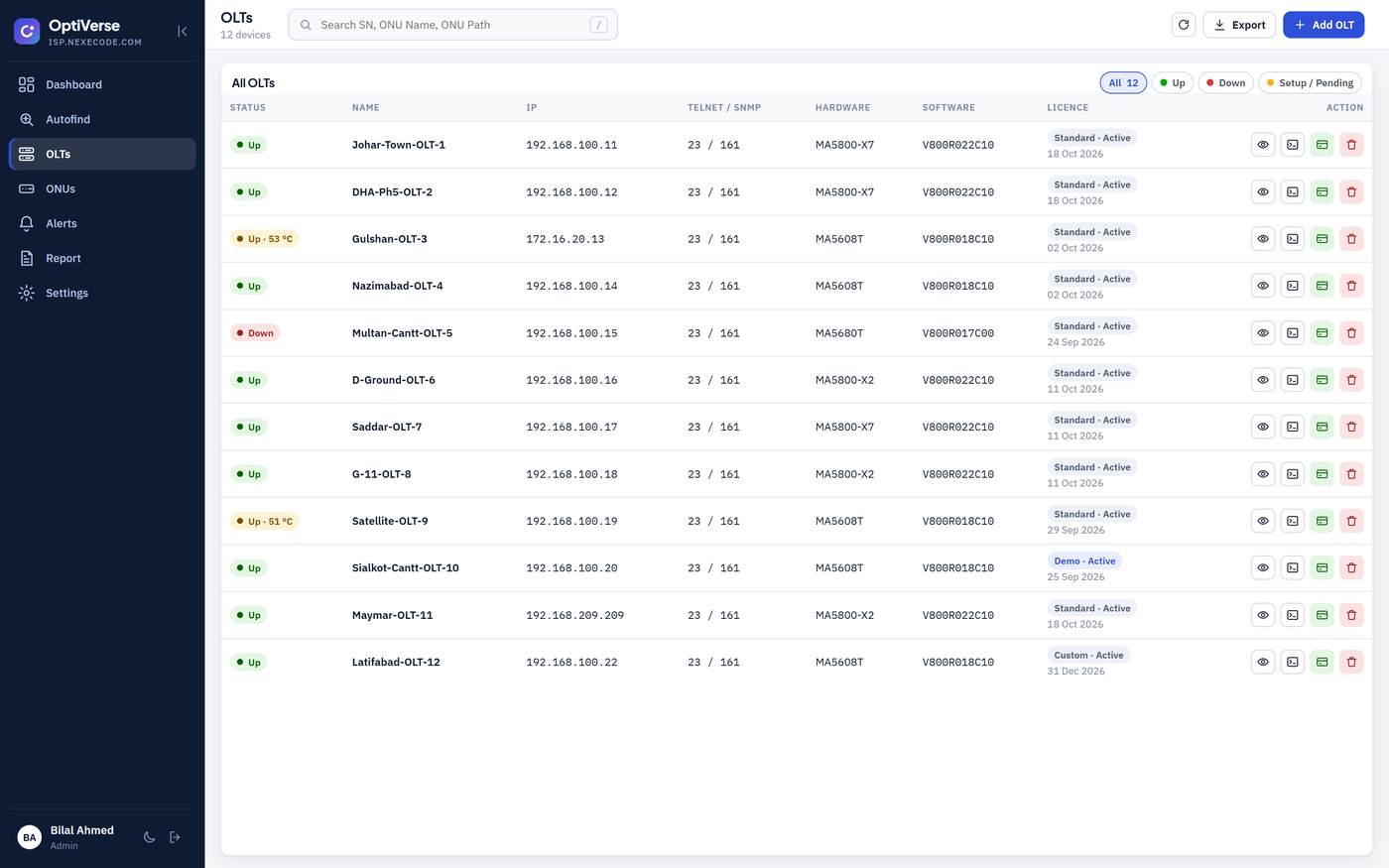
Task: Click the Custom · Active licence badge
Action: coord(1088,655)
